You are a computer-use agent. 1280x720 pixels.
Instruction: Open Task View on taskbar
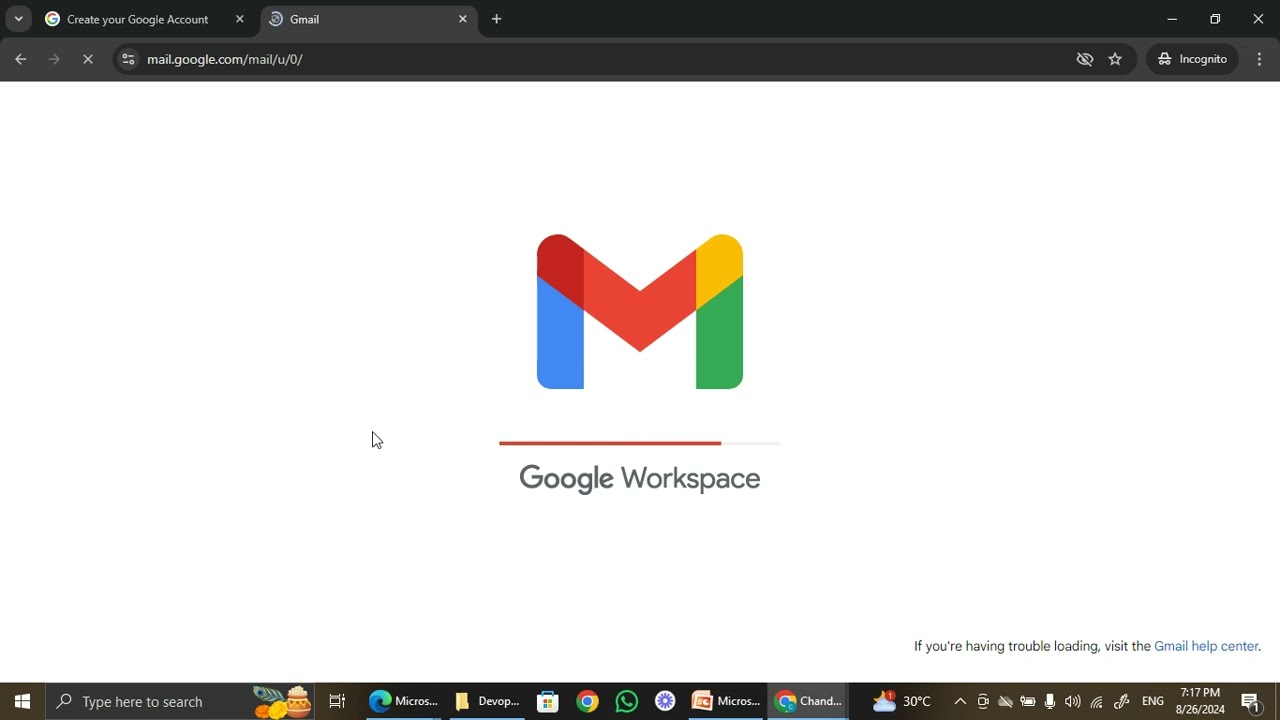point(337,701)
